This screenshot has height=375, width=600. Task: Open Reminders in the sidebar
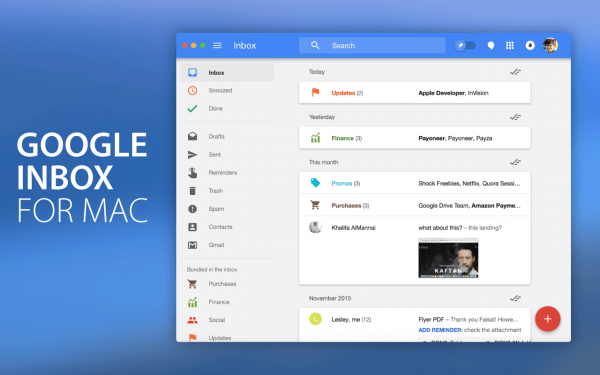[227, 173]
